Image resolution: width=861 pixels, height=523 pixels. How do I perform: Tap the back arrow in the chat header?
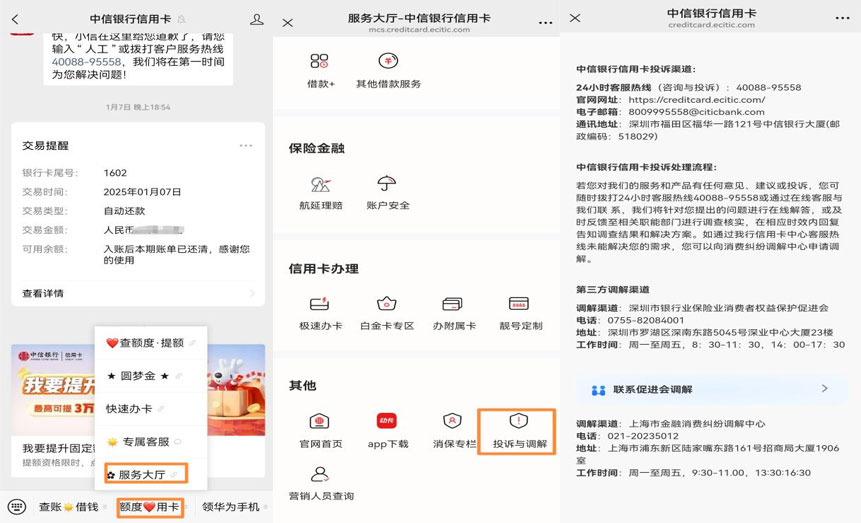point(15,20)
